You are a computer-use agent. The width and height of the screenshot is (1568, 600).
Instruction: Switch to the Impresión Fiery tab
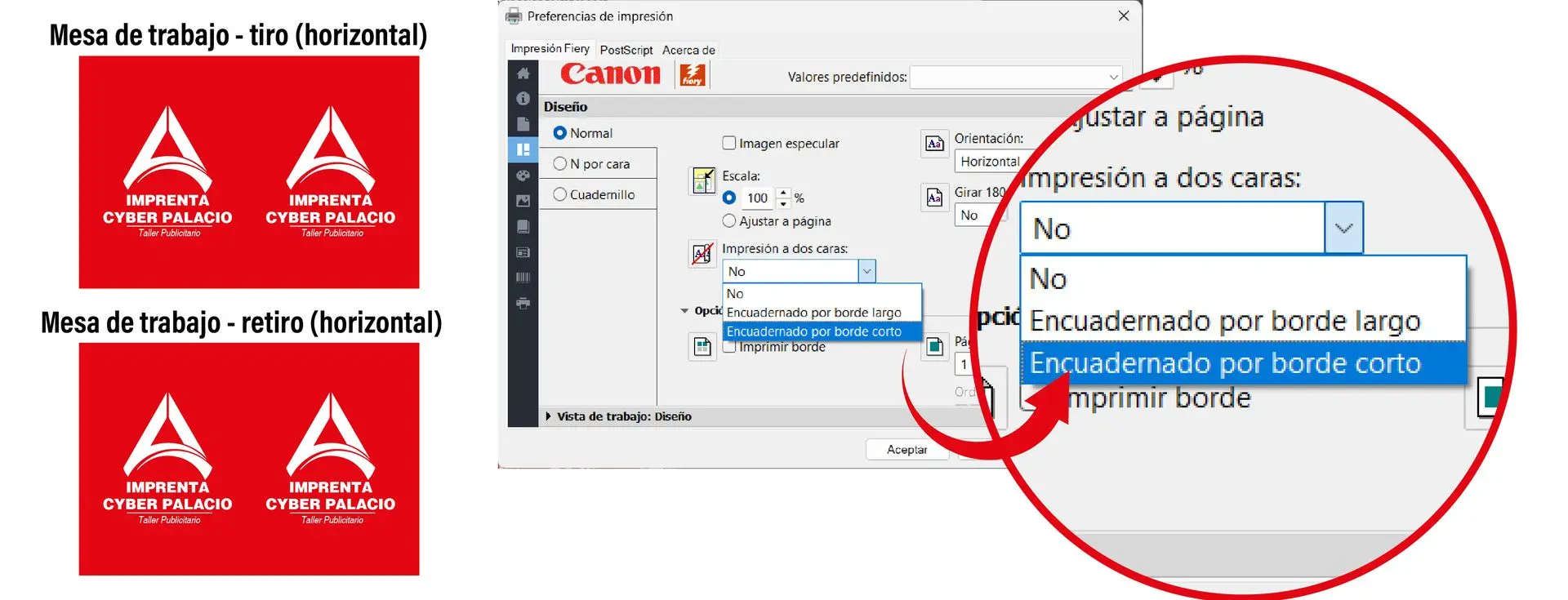click(x=550, y=49)
